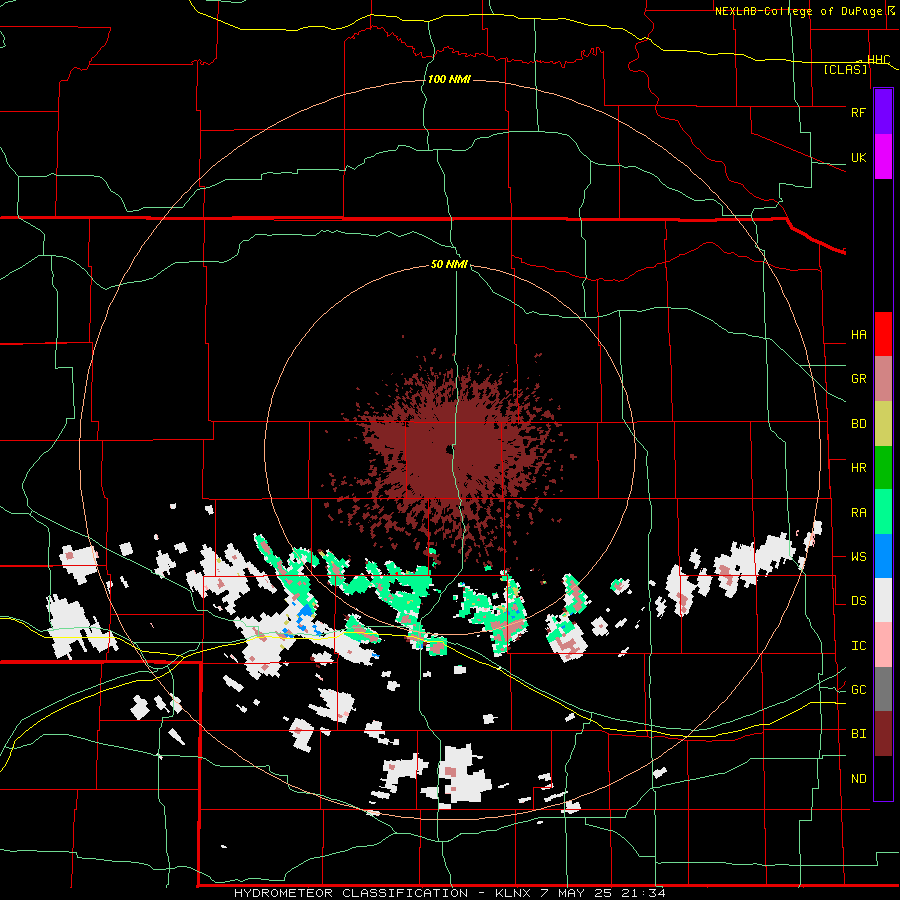Click the UK magenta legend swatch
Image resolution: width=900 pixels, height=900 pixels.
tap(883, 157)
